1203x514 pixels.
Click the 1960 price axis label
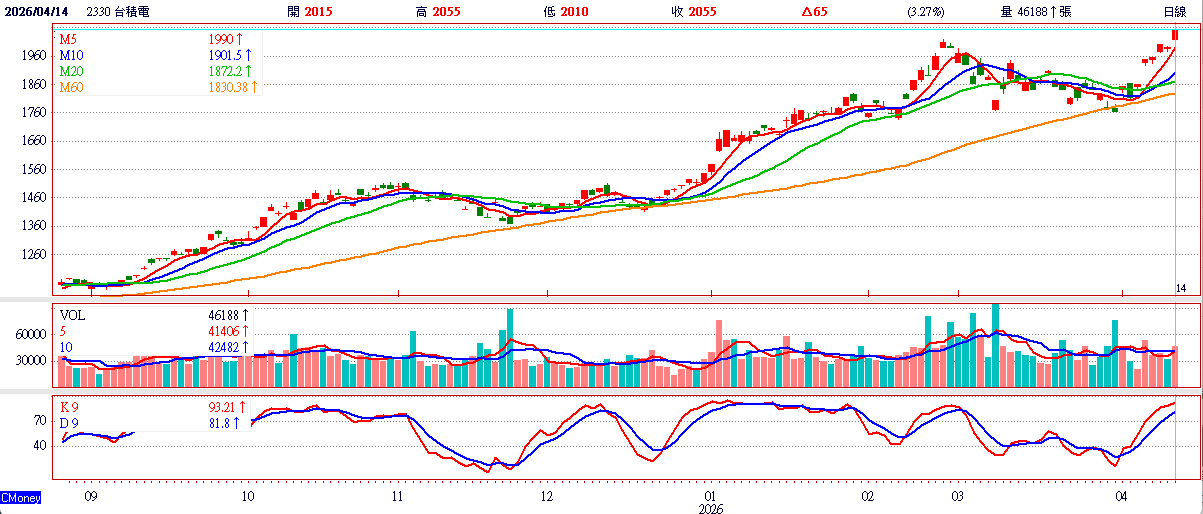[x=34, y=57]
